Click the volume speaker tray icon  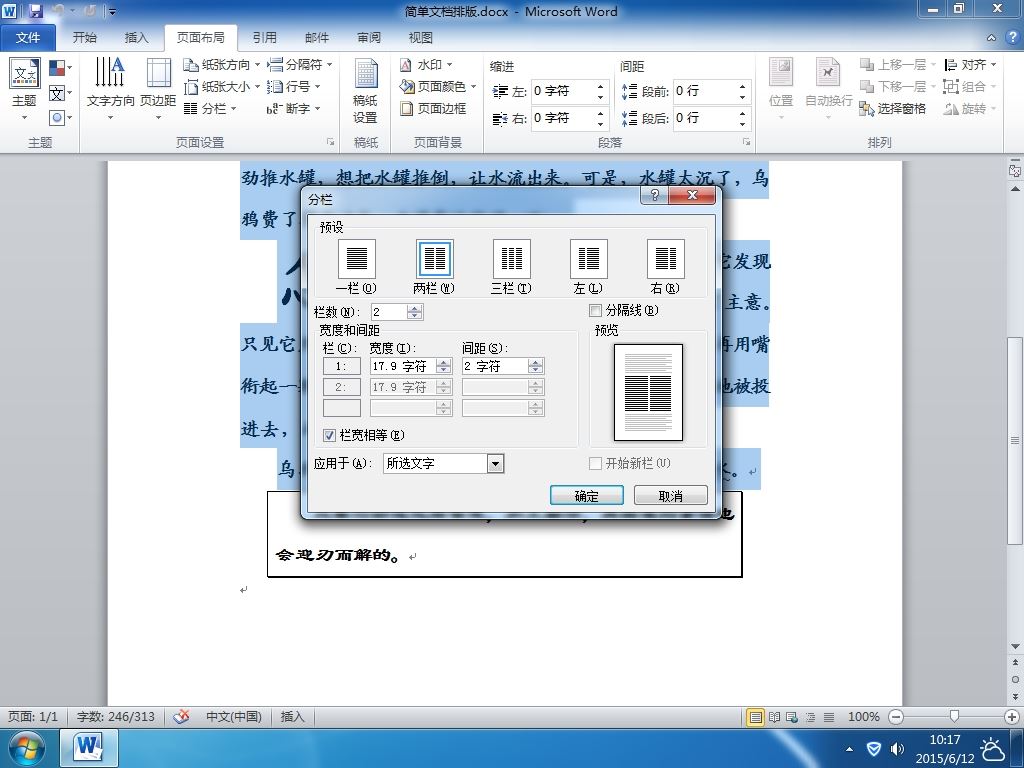(898, 748)
